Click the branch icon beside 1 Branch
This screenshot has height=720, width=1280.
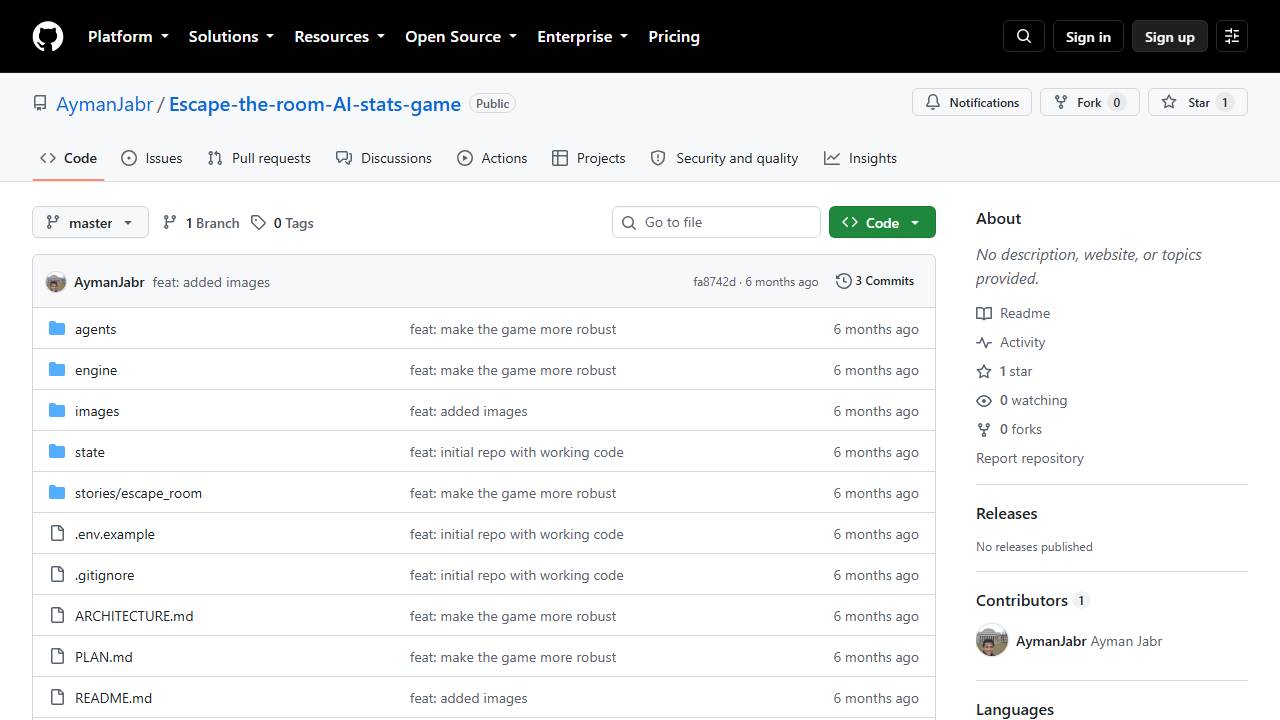[170, 223]
